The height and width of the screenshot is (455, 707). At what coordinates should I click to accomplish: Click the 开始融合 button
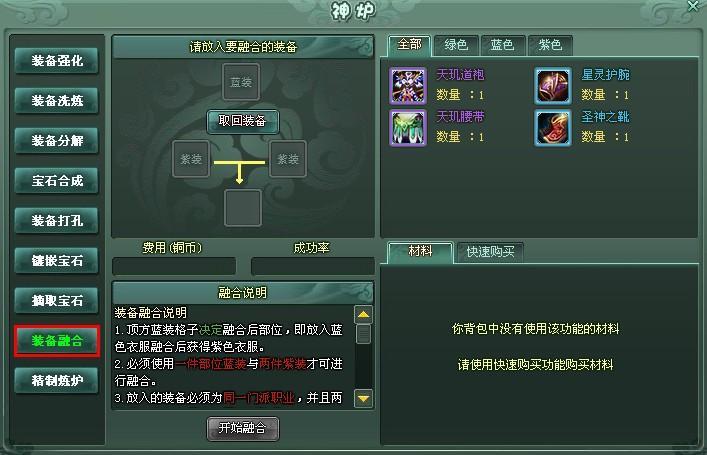click(x=243, y=428)
